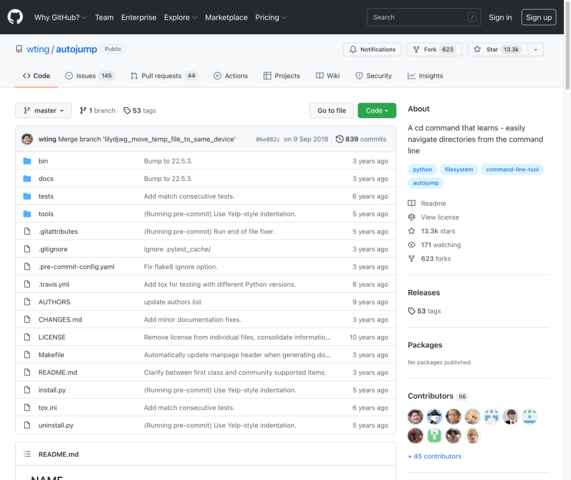Click the python topic tag

click(x=422, y=169)
